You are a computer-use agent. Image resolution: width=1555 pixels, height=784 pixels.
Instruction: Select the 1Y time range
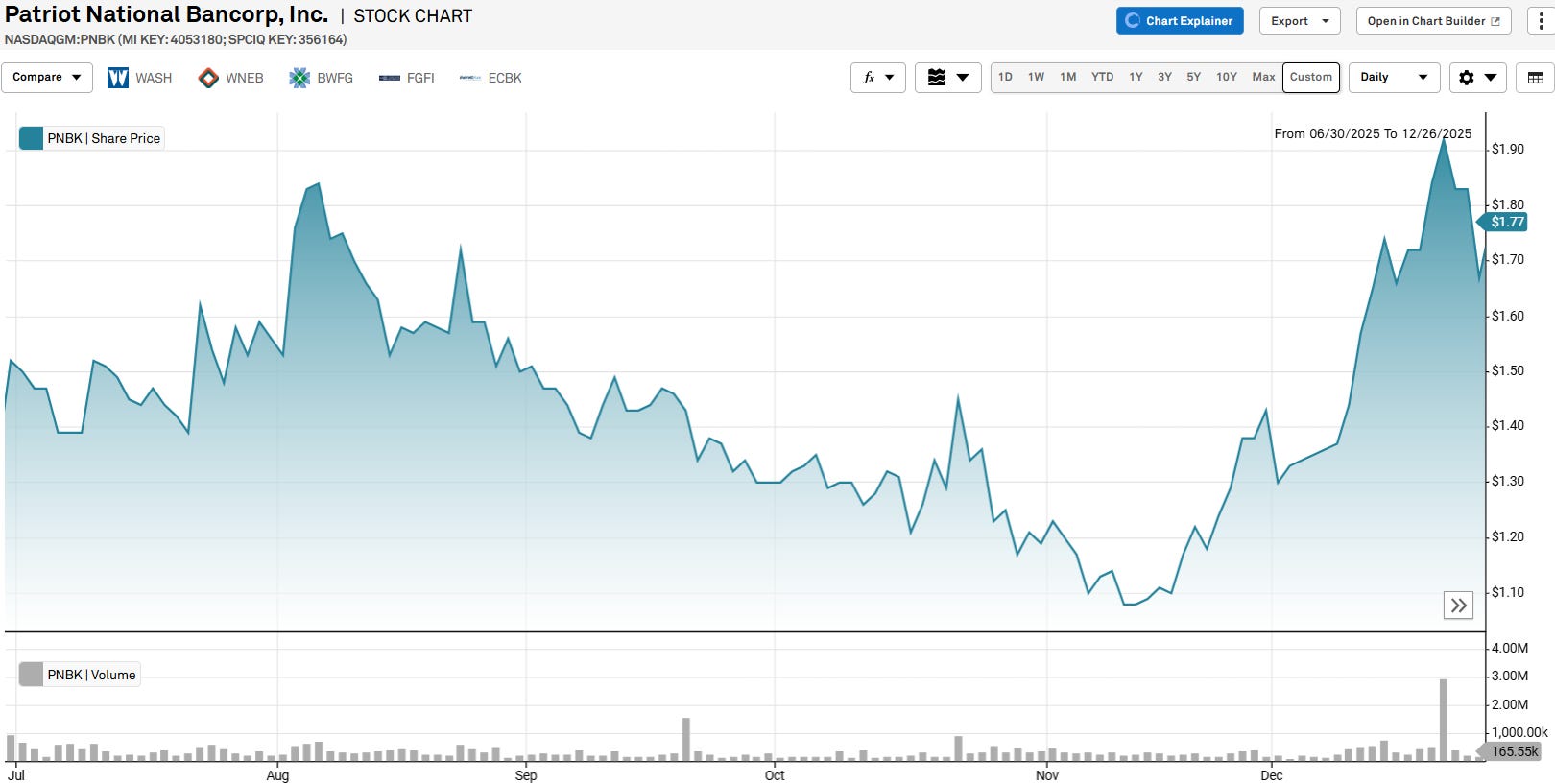(1136, 77)
